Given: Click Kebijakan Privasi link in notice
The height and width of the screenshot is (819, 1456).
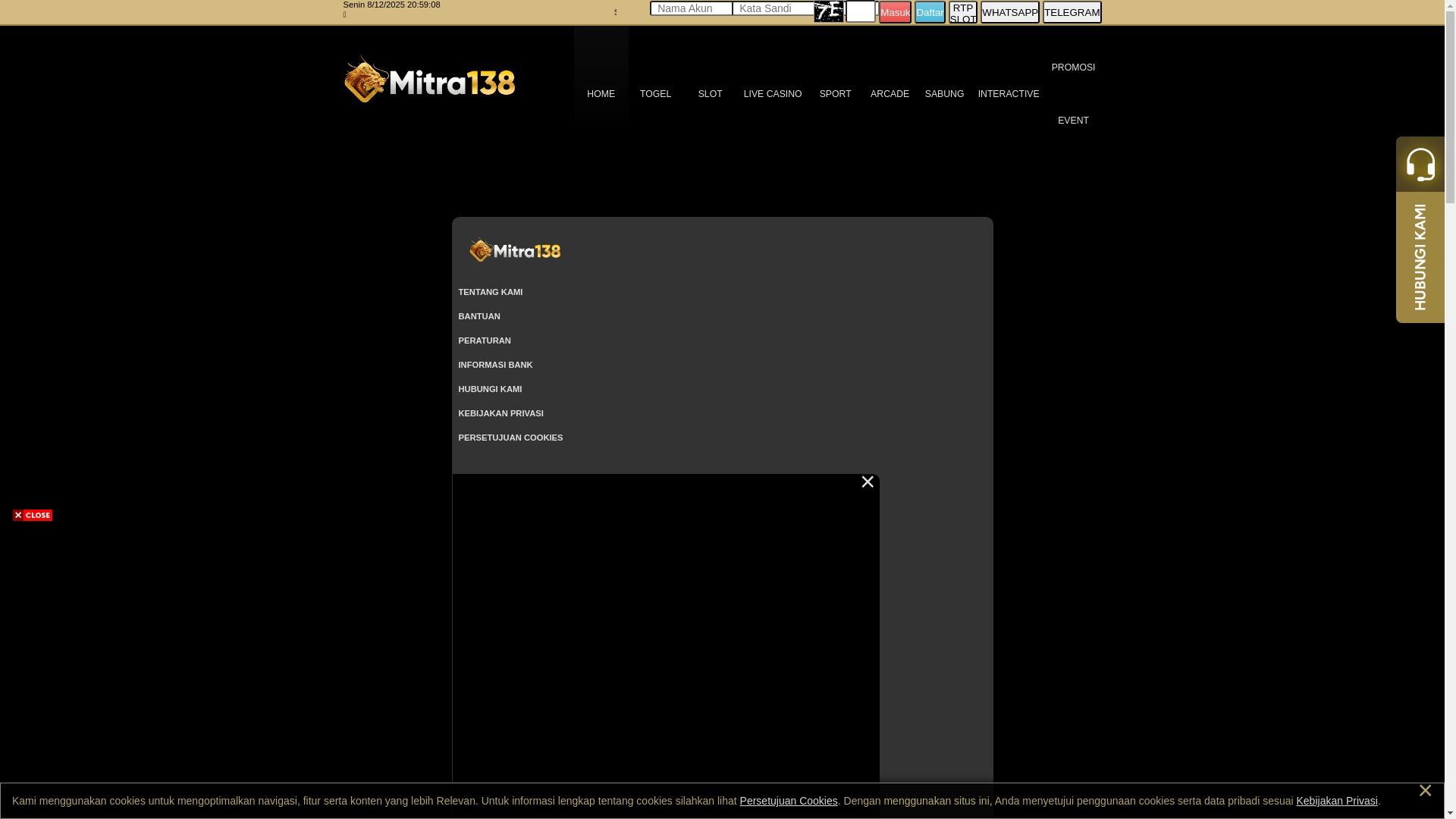Looking at the screenshot, I should pos(1337,801).
